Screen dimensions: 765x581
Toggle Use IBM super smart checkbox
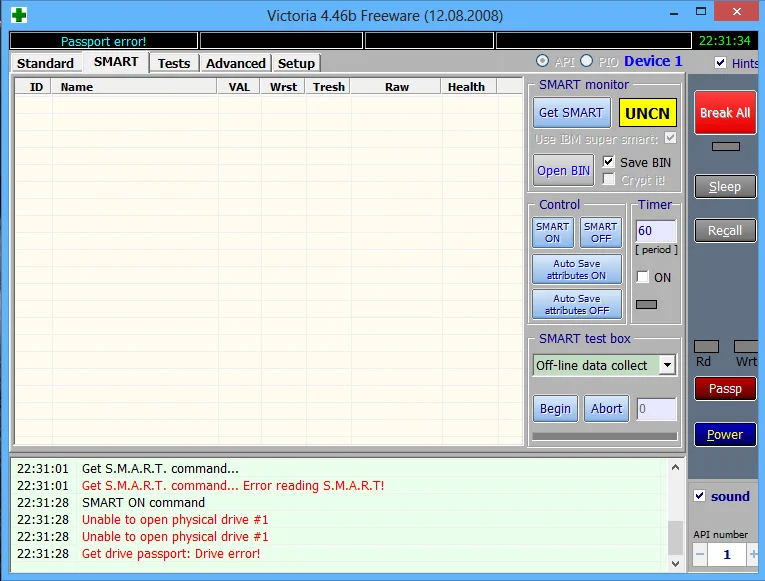[x=670, y=138]
